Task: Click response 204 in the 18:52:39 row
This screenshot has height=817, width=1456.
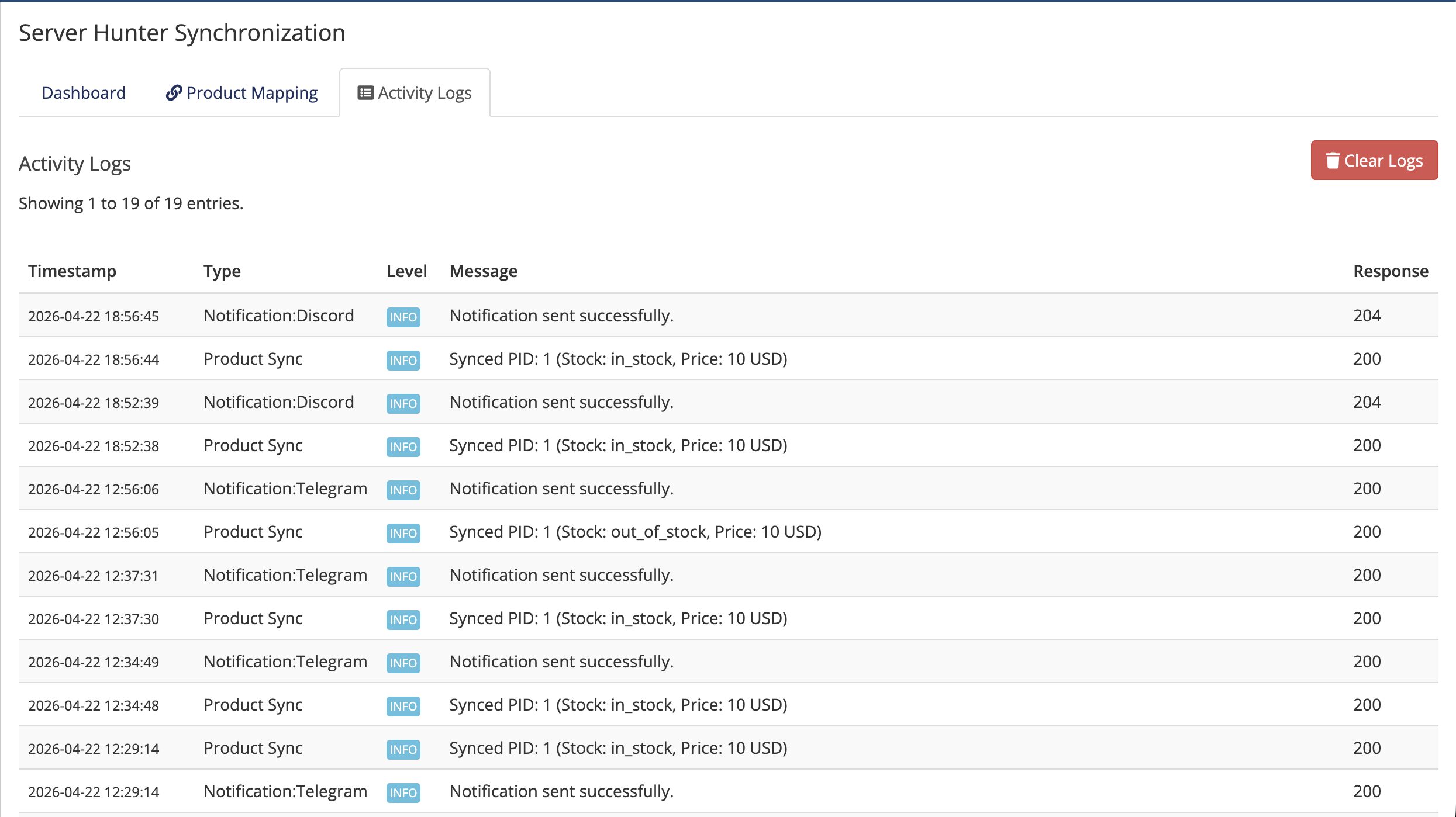Action: (x=1367, y=402)
